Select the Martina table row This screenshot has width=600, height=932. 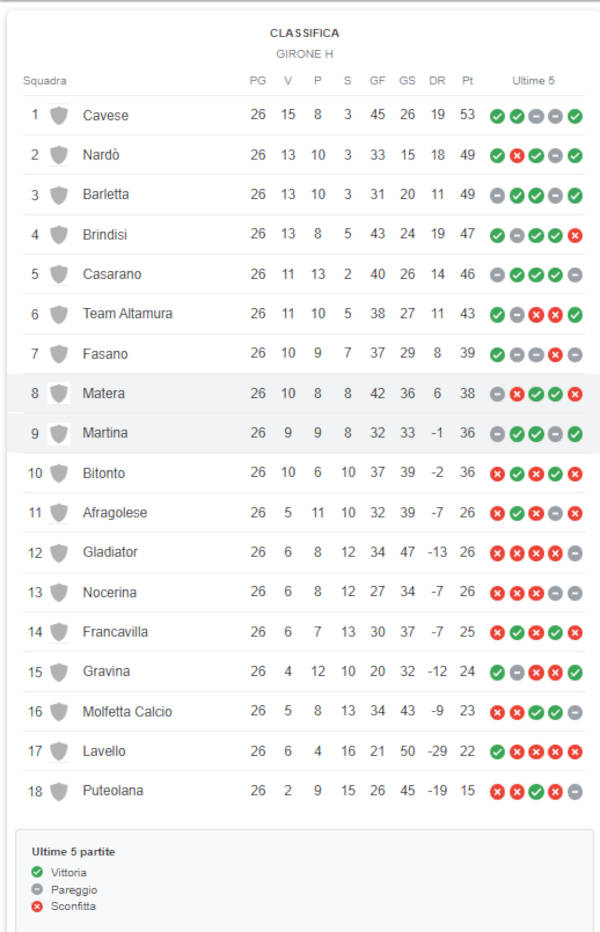tap(303, 433)
